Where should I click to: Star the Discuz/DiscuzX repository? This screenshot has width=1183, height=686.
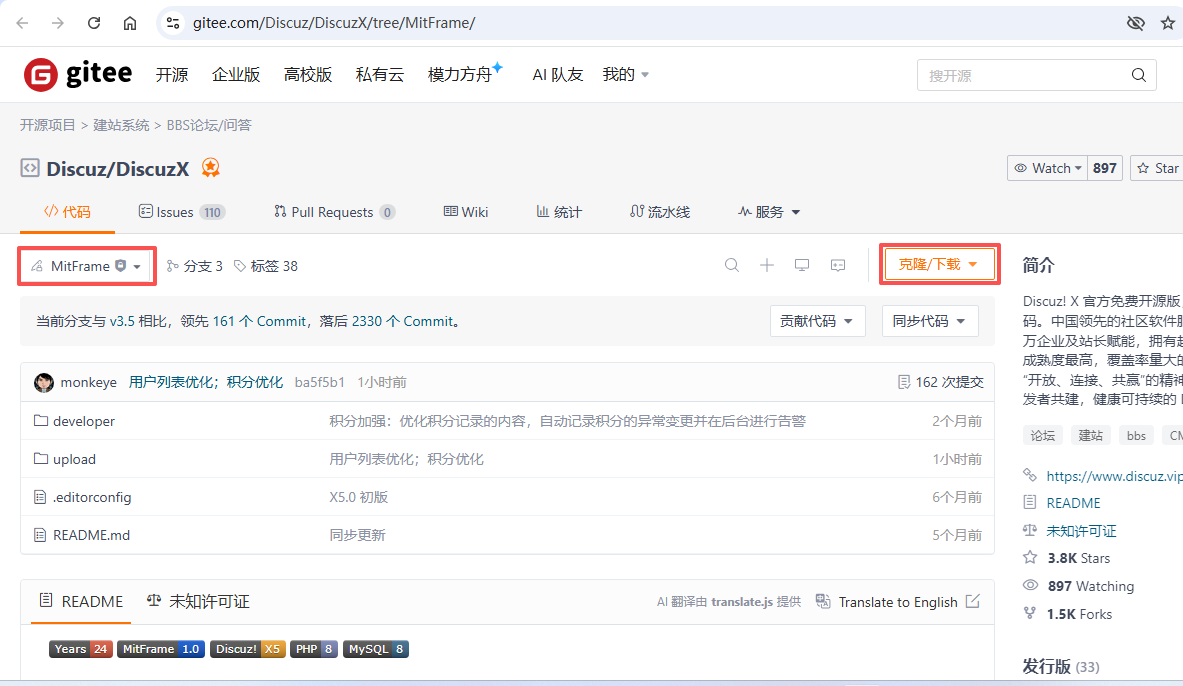point(1157,168)
